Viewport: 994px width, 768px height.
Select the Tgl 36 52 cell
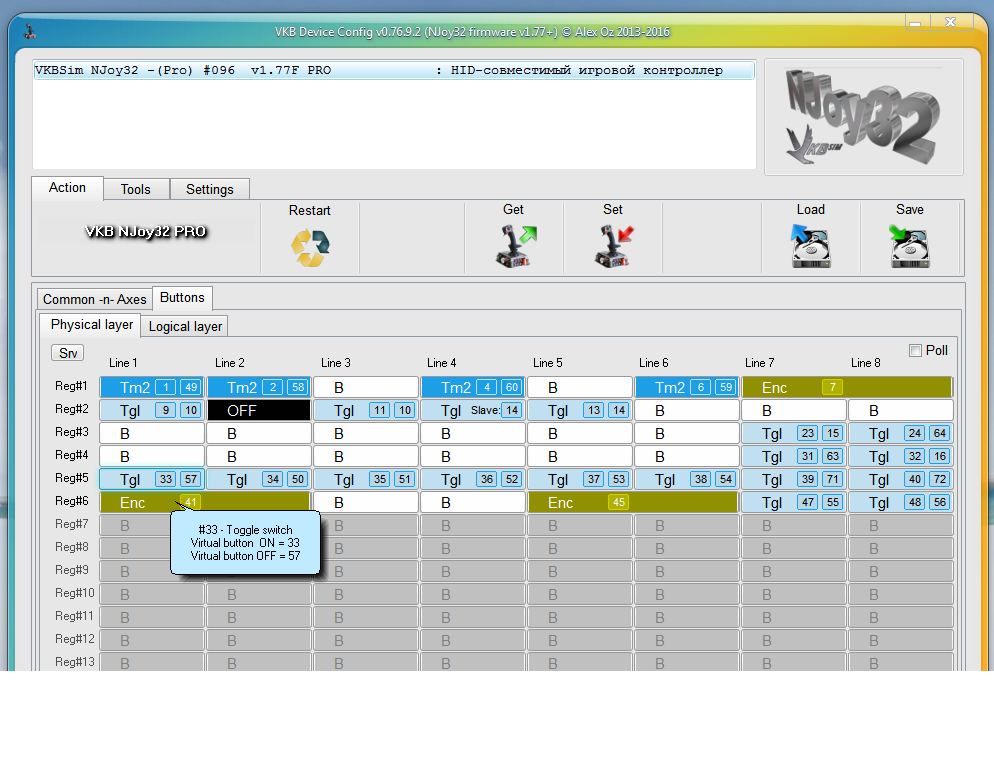(x=473, y=479)
